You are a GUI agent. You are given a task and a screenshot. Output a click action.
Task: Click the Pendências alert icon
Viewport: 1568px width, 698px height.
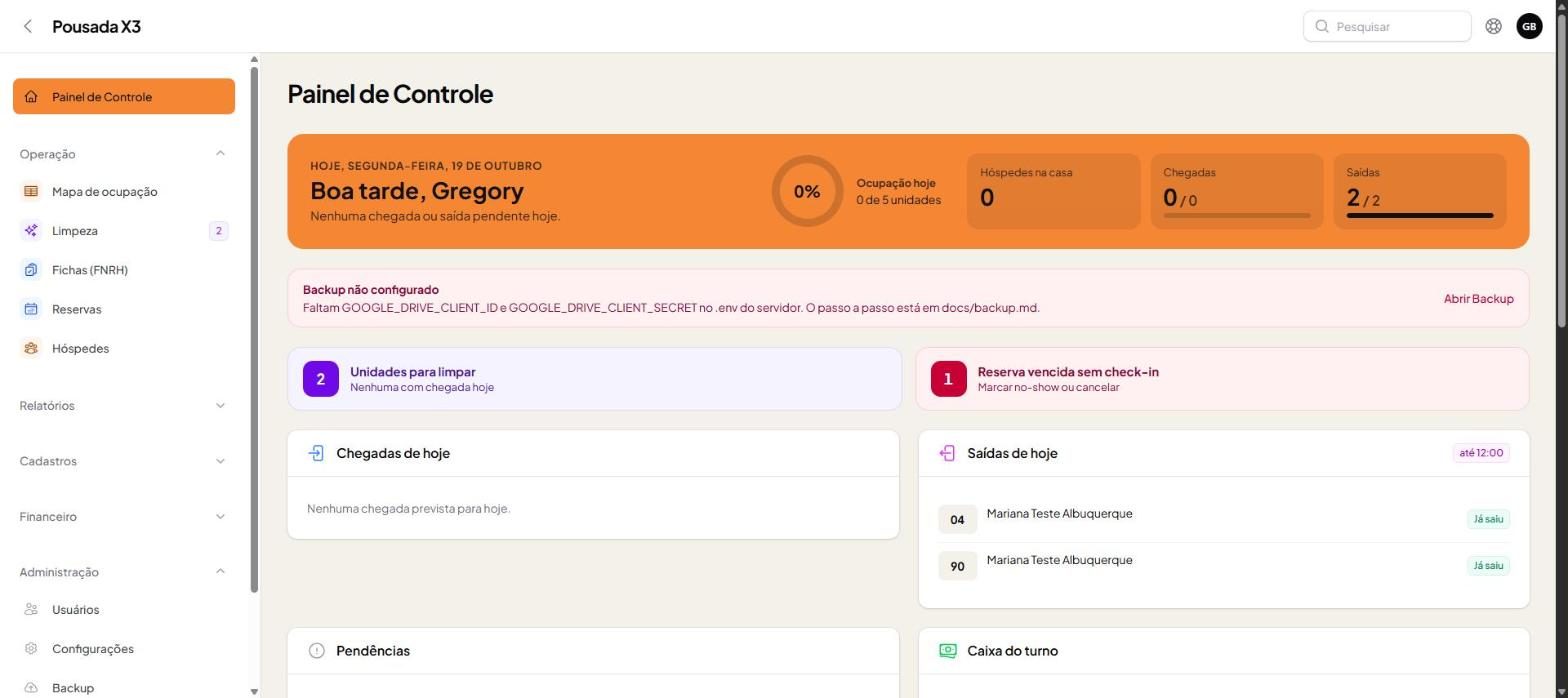coord(317,651)
